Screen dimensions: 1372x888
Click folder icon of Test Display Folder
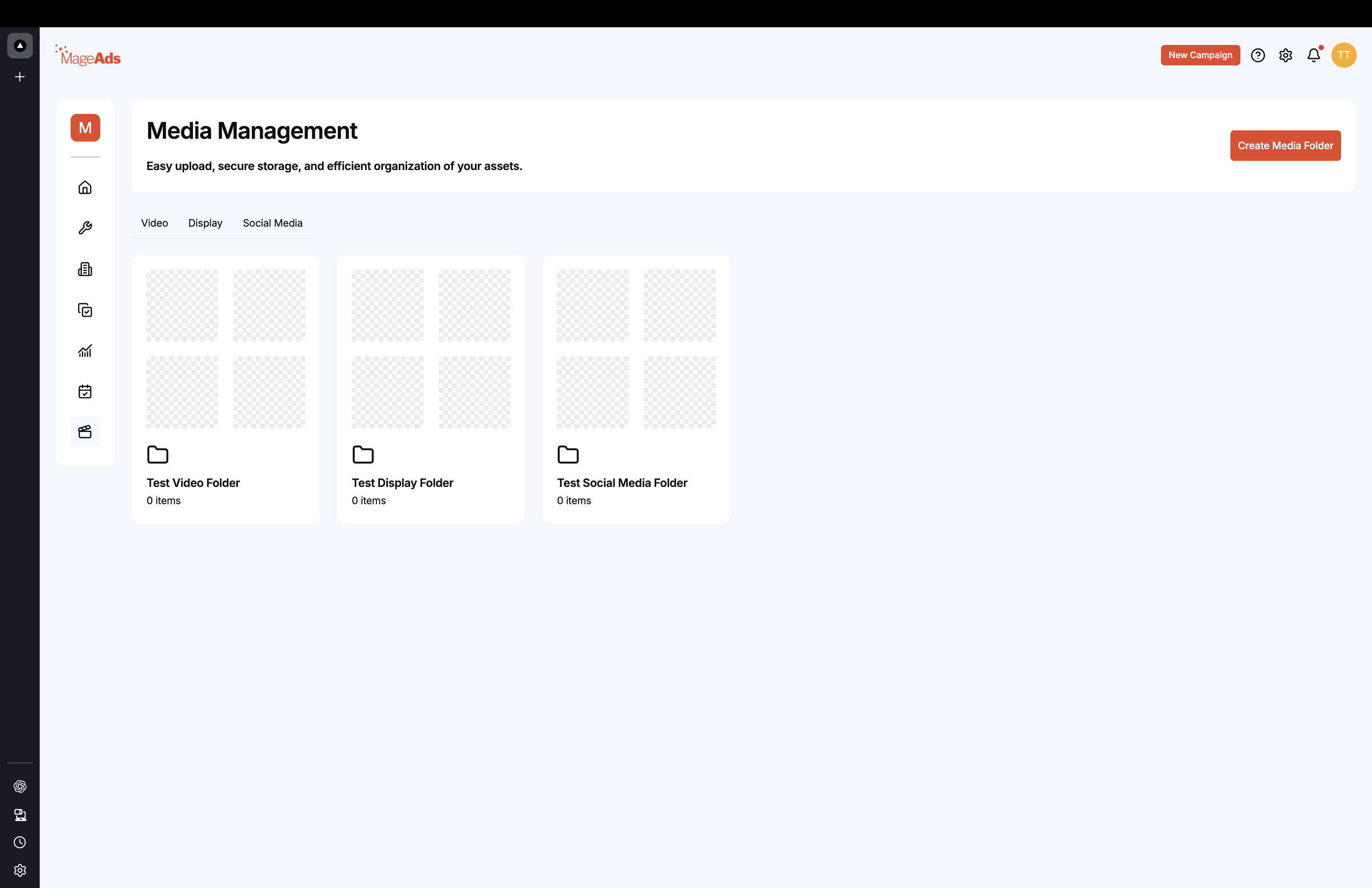[x=363, y=455]
